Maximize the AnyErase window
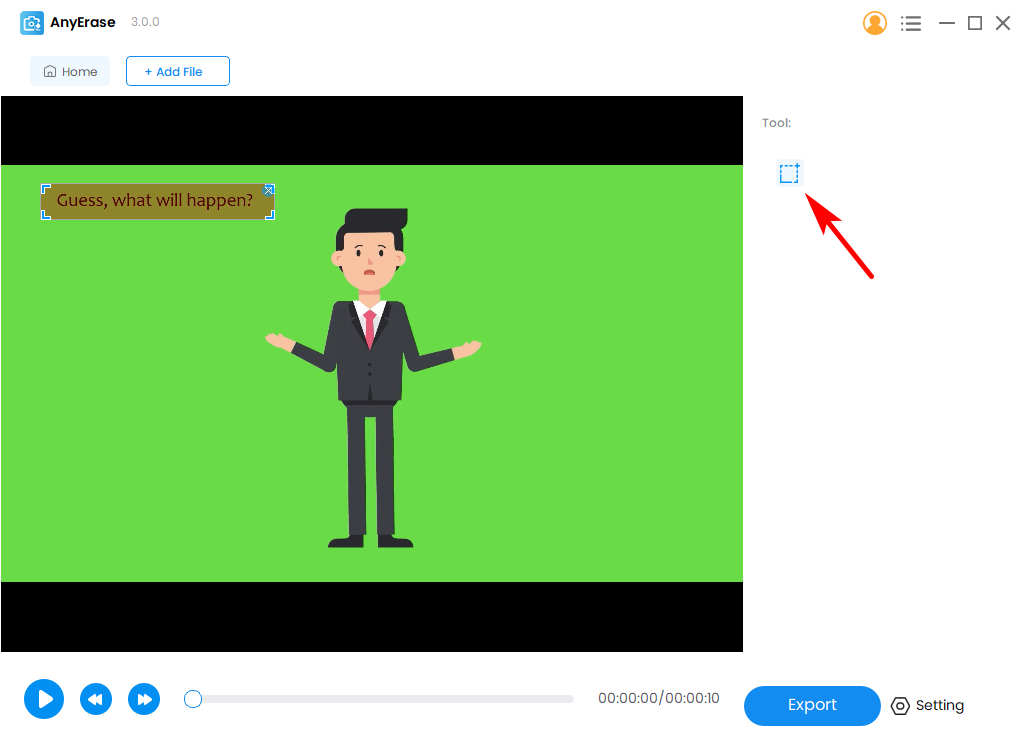Screen dimensions: 1024x738 [974, 24]
